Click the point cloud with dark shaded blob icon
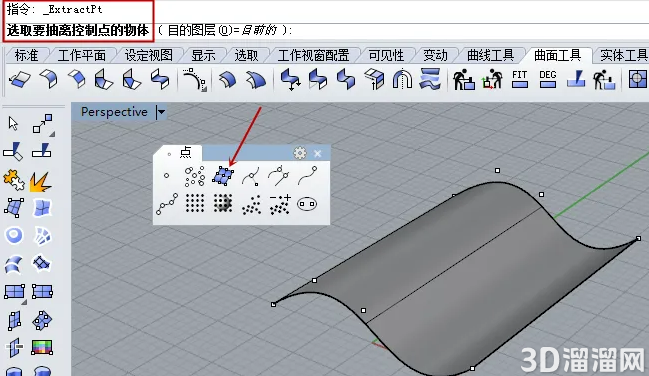The width and height of the screenshot is (649, 376). click(223, 203)
